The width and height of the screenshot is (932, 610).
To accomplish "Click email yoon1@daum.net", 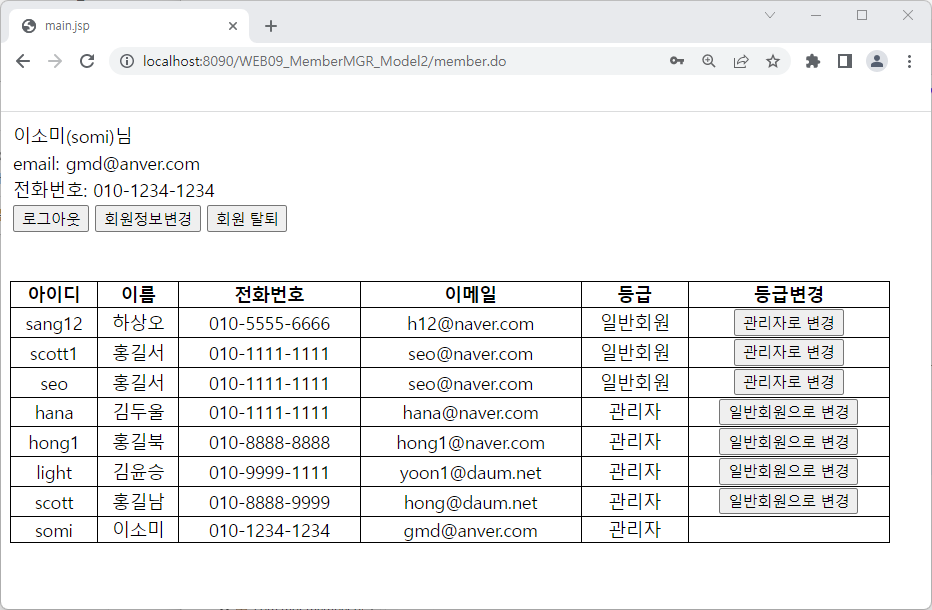I will (471, 473).
